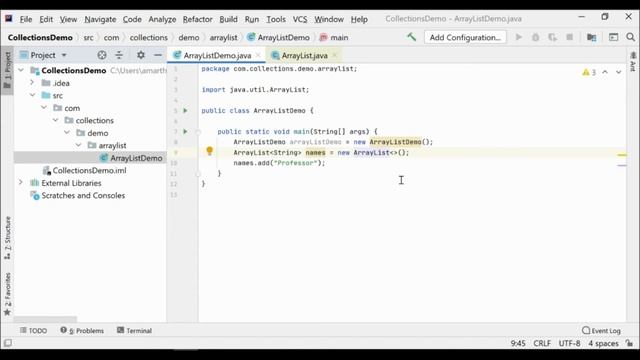Expand External Libraries node
This screenshot has width=640, height=360.
[21, 183]
